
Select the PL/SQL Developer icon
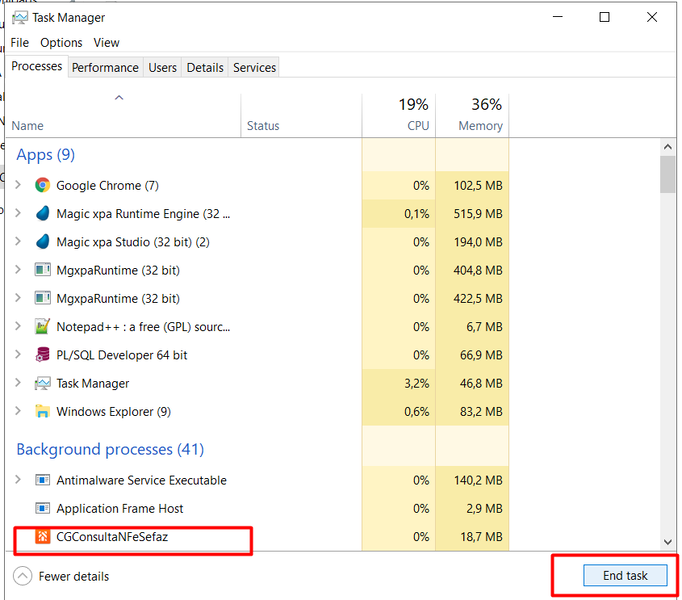(x=42, y=355)
